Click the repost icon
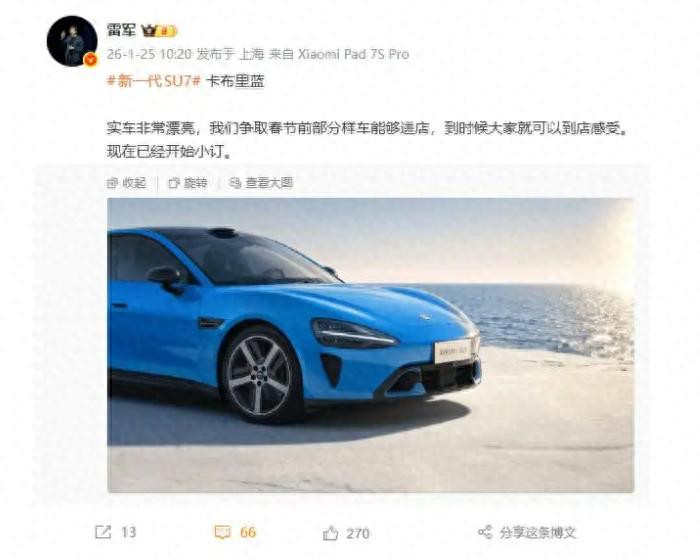The height and width of the screenshot is (560, 700). pyautogui.click(x=103, y=532)
